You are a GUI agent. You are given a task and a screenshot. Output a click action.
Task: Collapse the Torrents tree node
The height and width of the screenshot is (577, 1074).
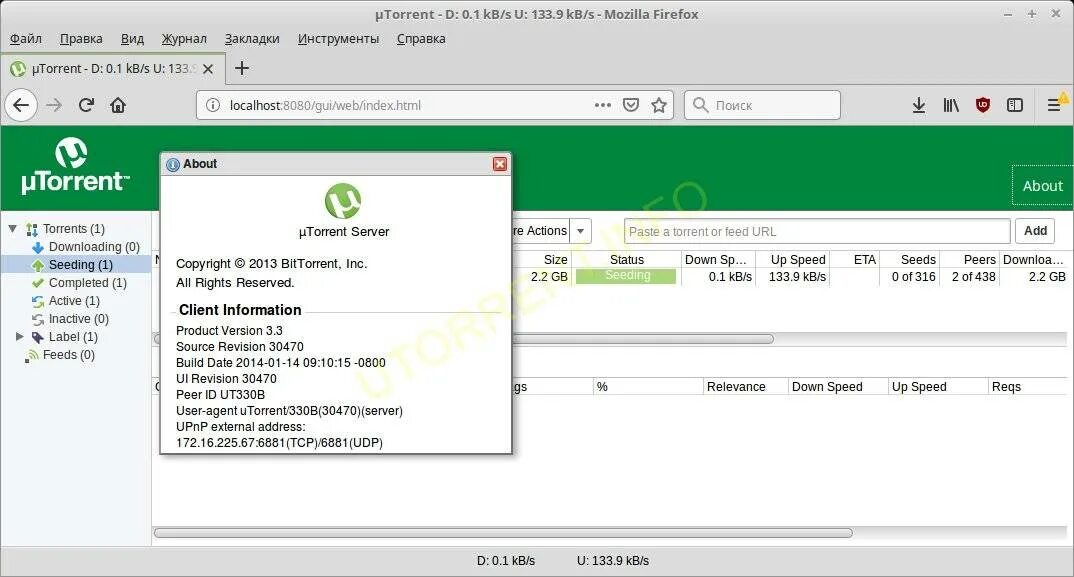click(12, 228)
